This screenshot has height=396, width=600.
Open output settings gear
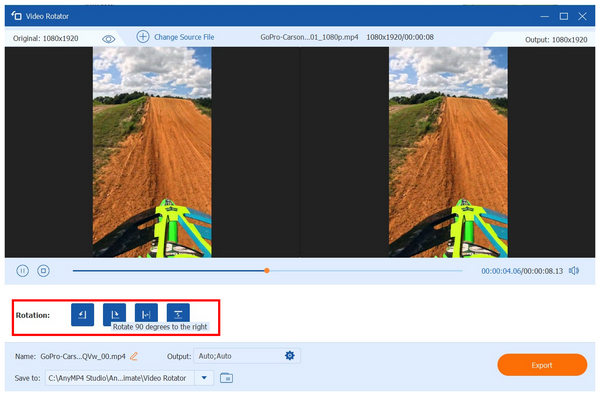coord(290,355)
